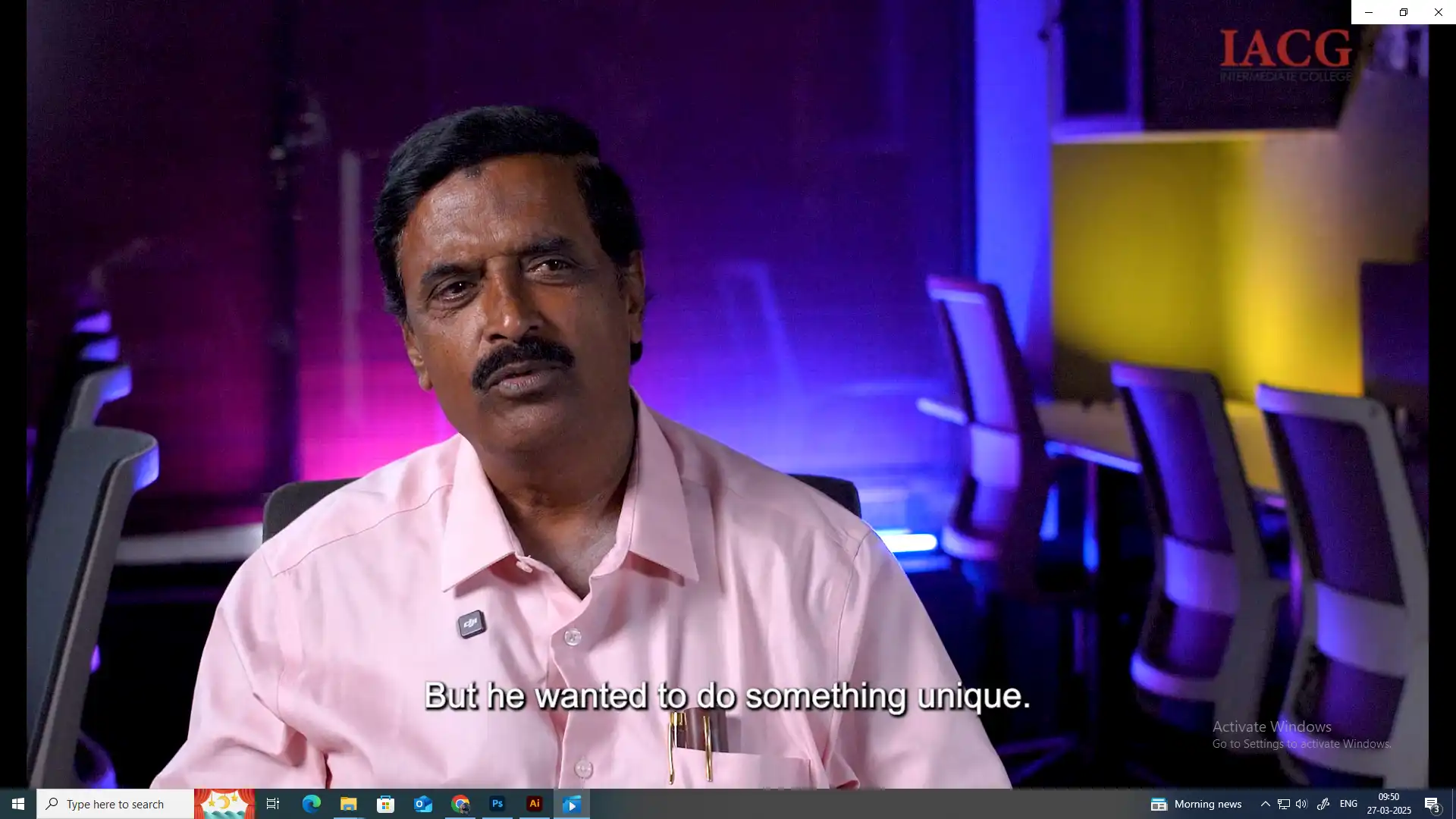Open Task View from the taskbar
1456x819 pixels.
[x=273, y=804]
